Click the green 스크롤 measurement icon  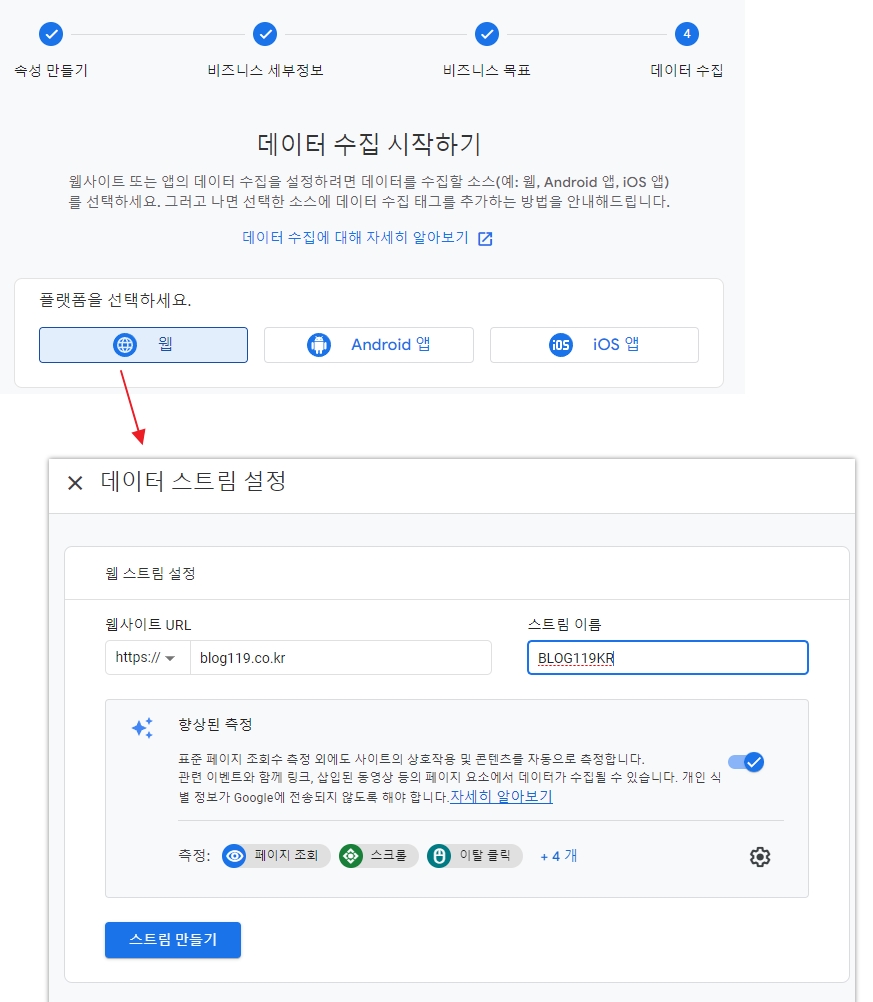click(x=350, y=856)
